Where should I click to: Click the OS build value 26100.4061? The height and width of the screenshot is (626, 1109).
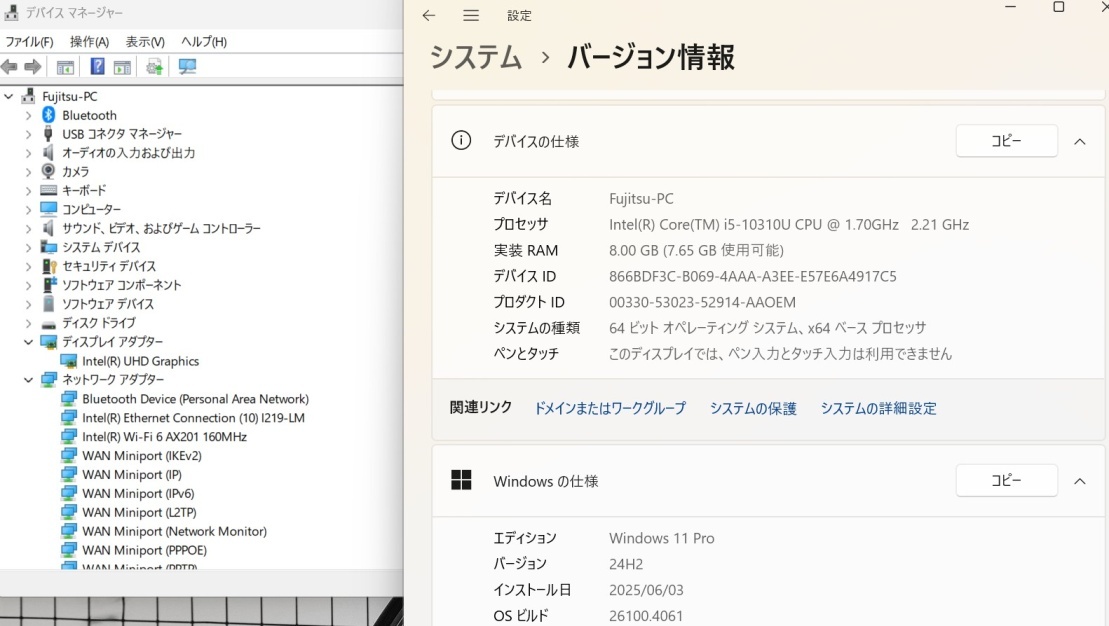click(646, 616)
